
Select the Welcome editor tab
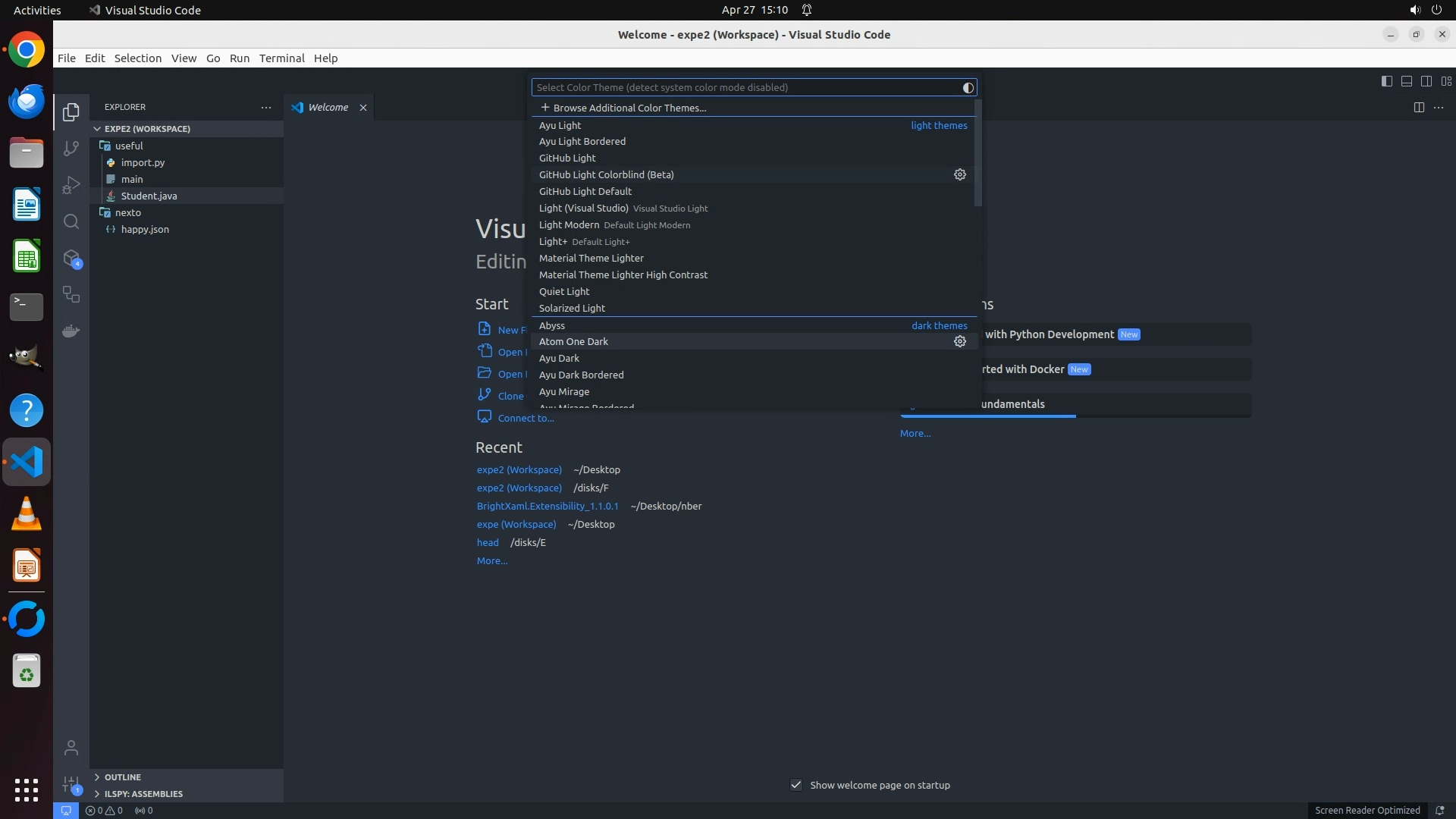point(328,108)
